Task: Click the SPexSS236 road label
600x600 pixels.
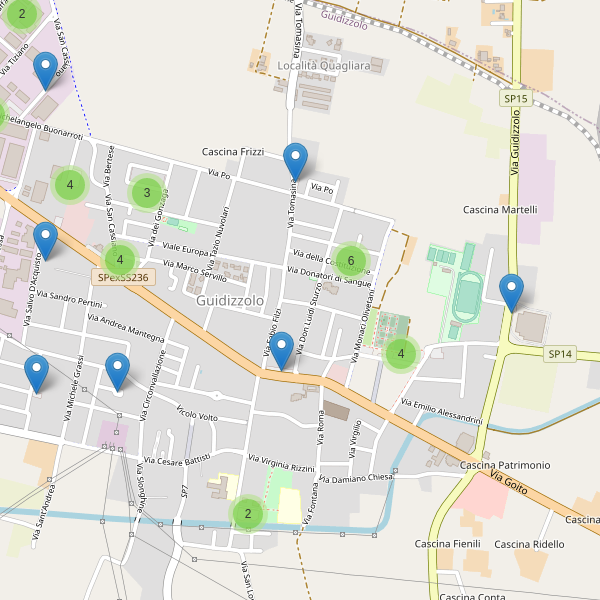Action: (124, 277)
